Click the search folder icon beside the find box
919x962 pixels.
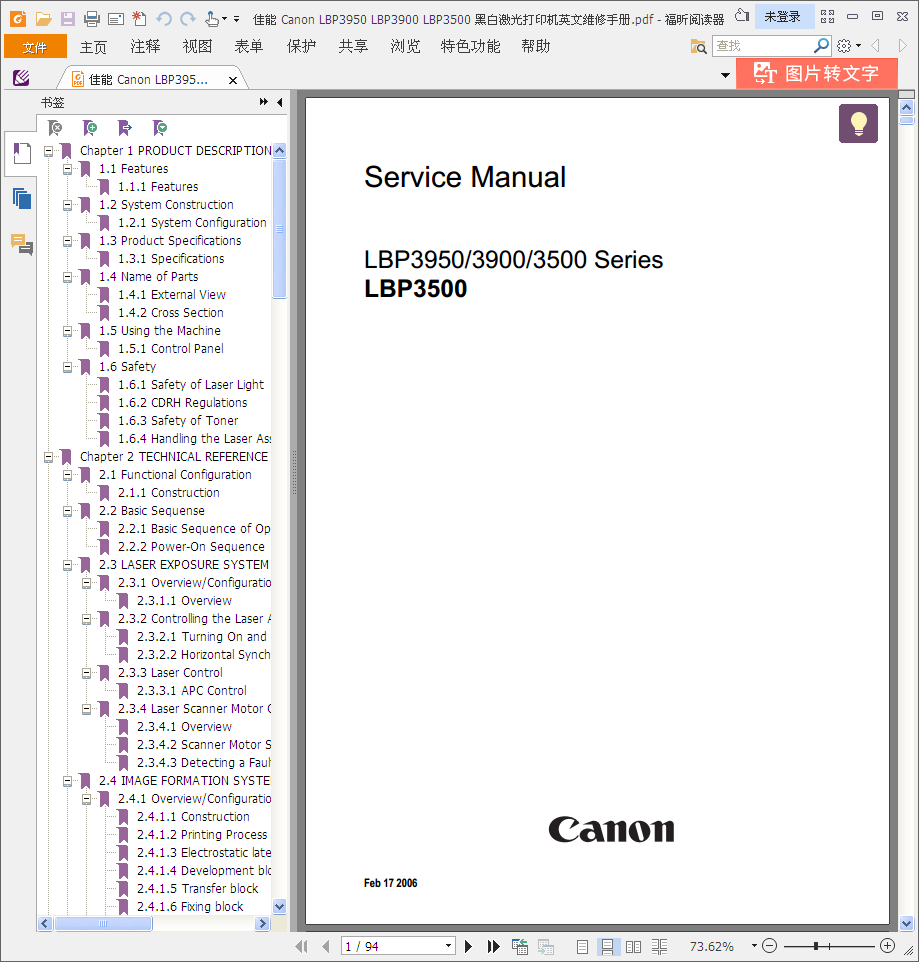(698, 46)
